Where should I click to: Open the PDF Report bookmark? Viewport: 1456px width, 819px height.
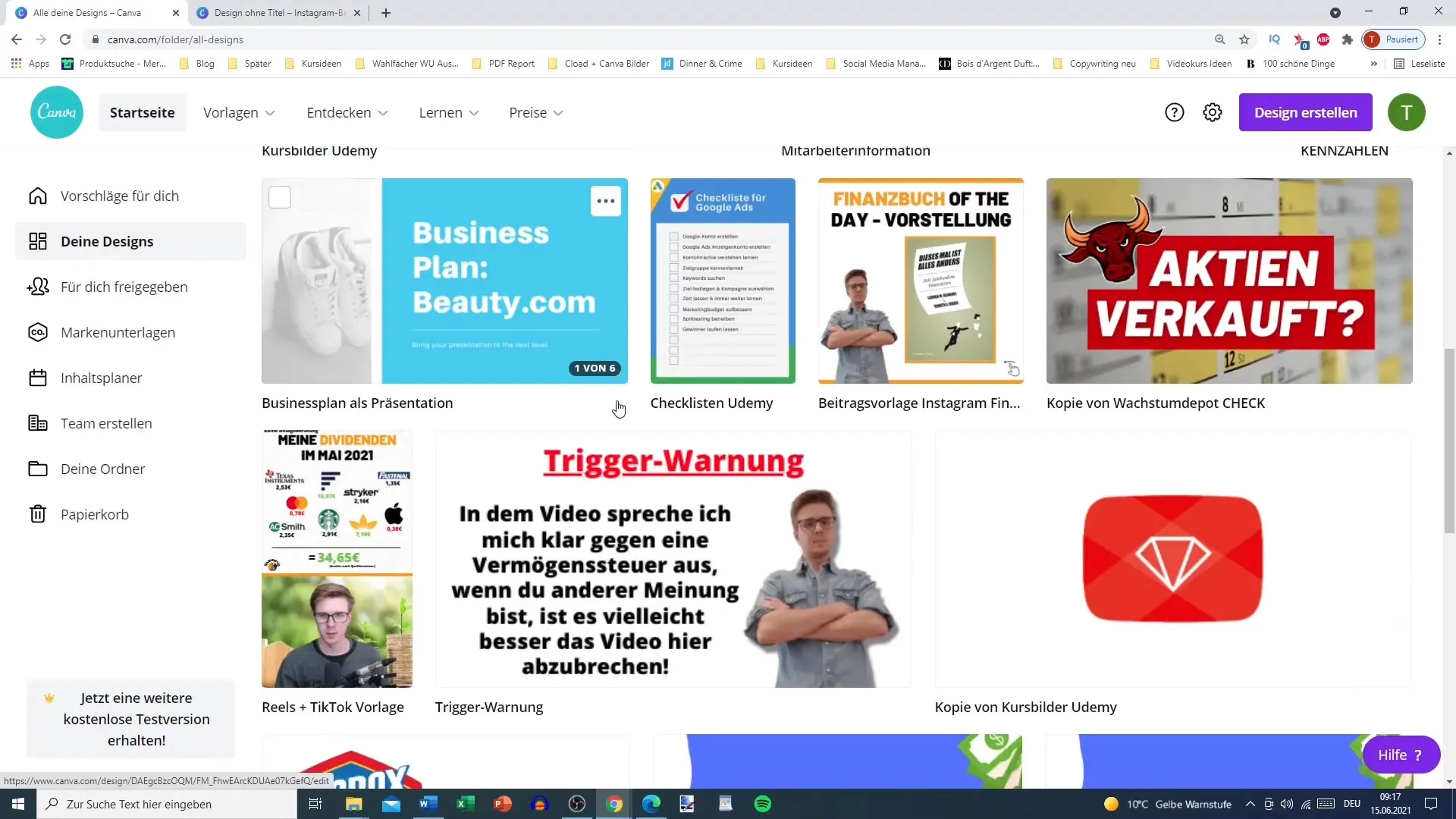[504, 64]
